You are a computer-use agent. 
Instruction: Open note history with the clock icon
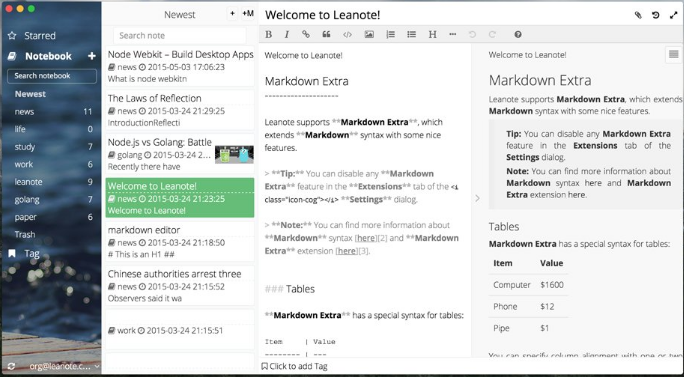[656, 15]
